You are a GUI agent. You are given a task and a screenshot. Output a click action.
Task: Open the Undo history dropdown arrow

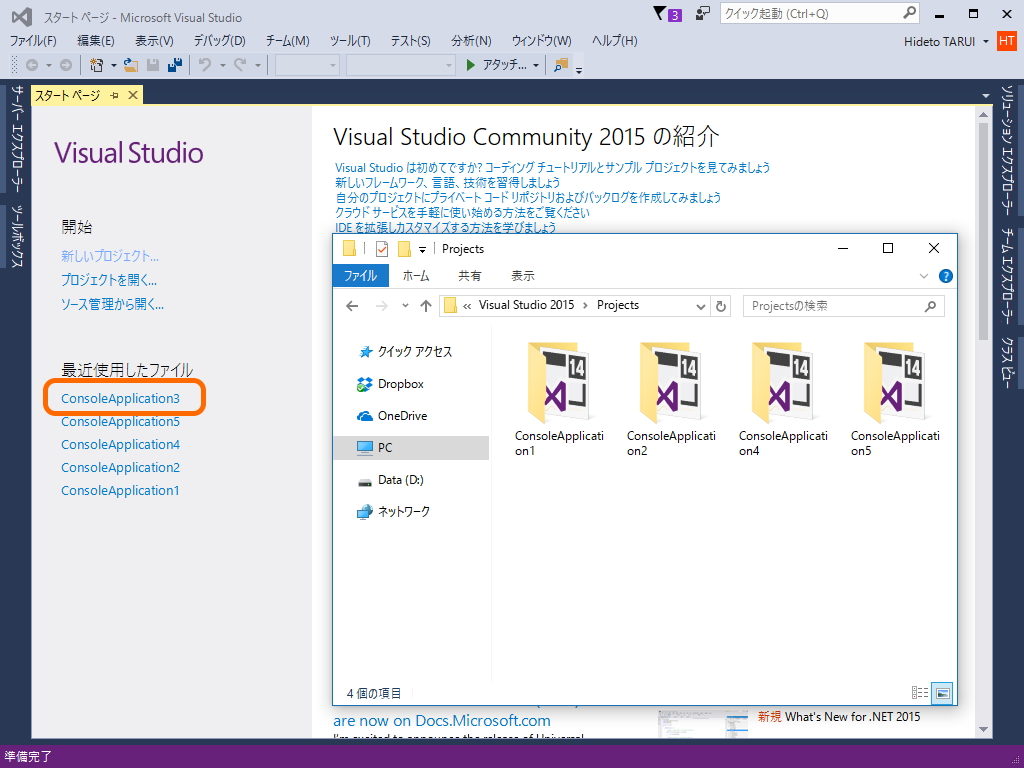[x=222, y=65]
